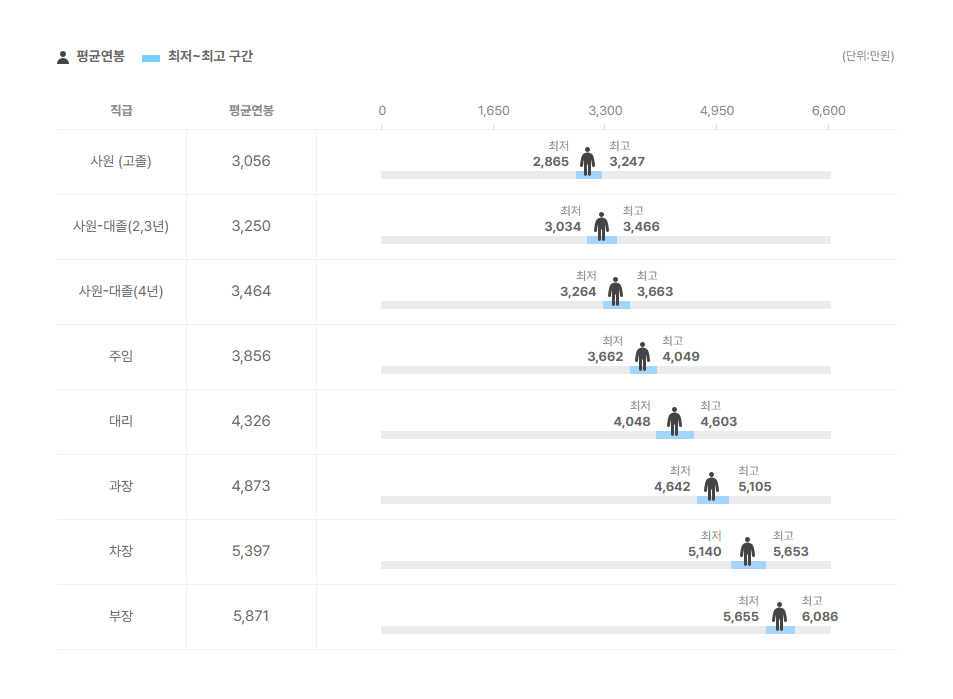Click the 3,300 axis tick label
Viewport: 953px width, 699px height.
pyautogui.click(x=605, y=111)
